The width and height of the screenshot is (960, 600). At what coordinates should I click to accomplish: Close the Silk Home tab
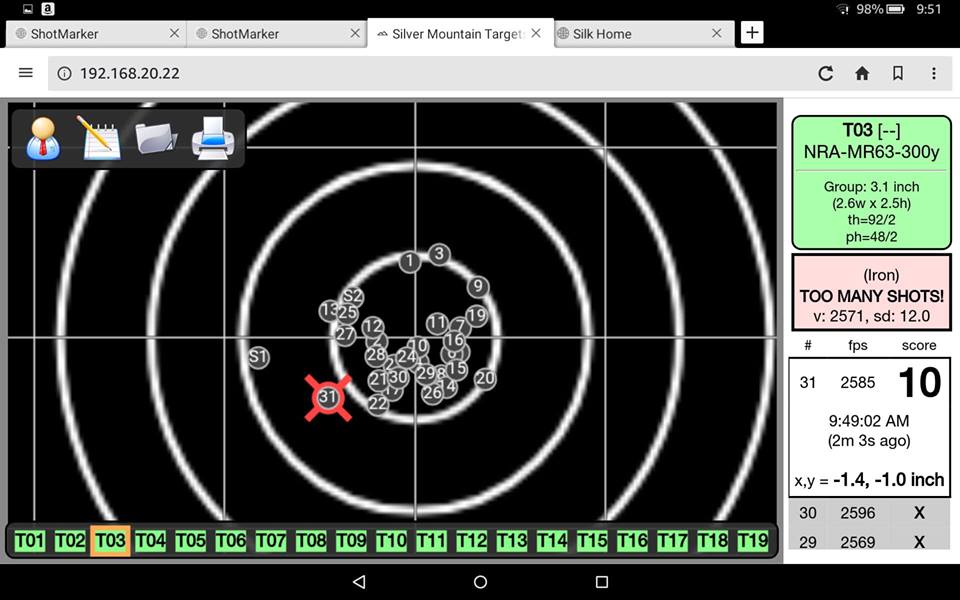(717, 33)
